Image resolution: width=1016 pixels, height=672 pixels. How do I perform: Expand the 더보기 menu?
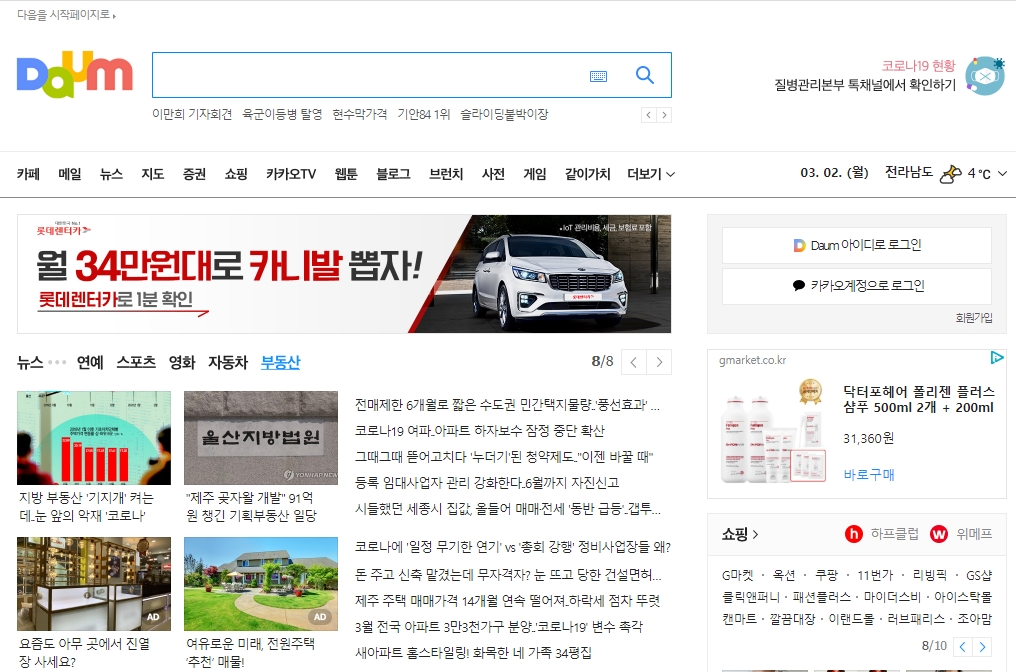(651, 174)
